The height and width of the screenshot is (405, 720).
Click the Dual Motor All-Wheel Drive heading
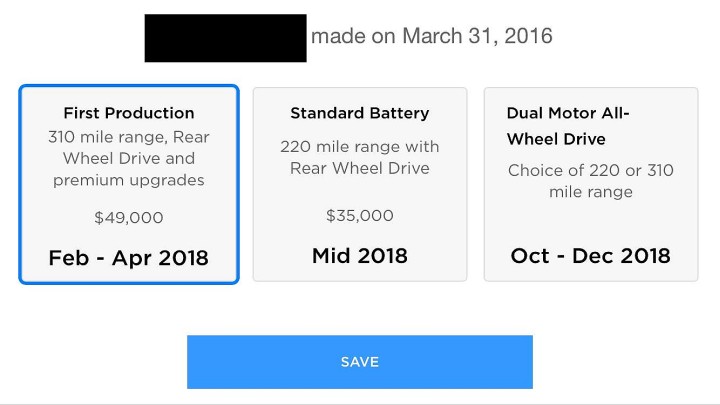point(568,126)
